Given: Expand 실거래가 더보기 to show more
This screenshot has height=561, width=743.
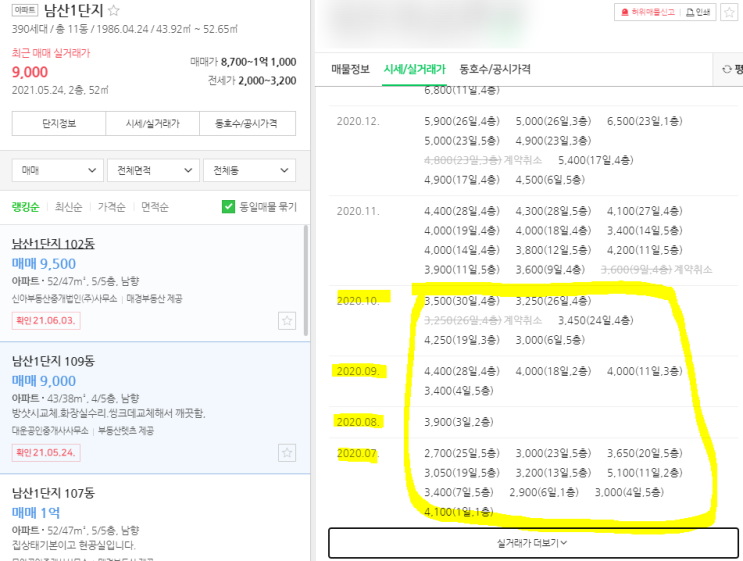Looking at the screenshot, I should coord(533,543).
